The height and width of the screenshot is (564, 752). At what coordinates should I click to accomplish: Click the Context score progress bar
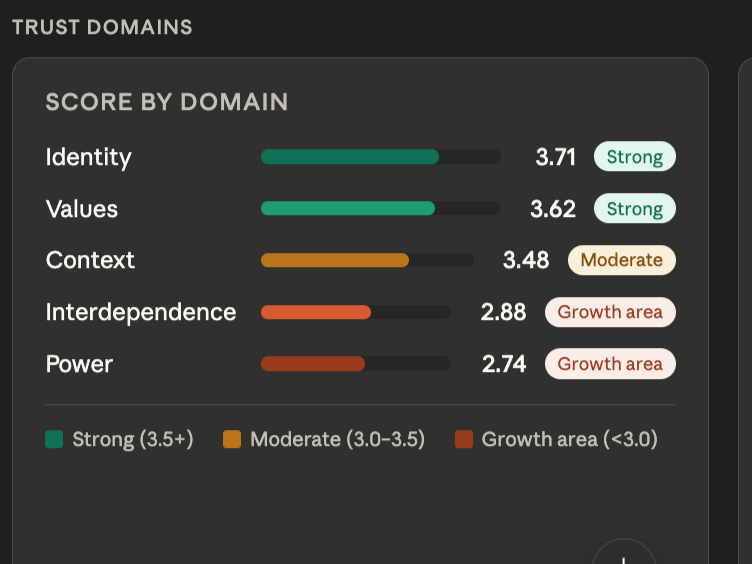(367, 260)
